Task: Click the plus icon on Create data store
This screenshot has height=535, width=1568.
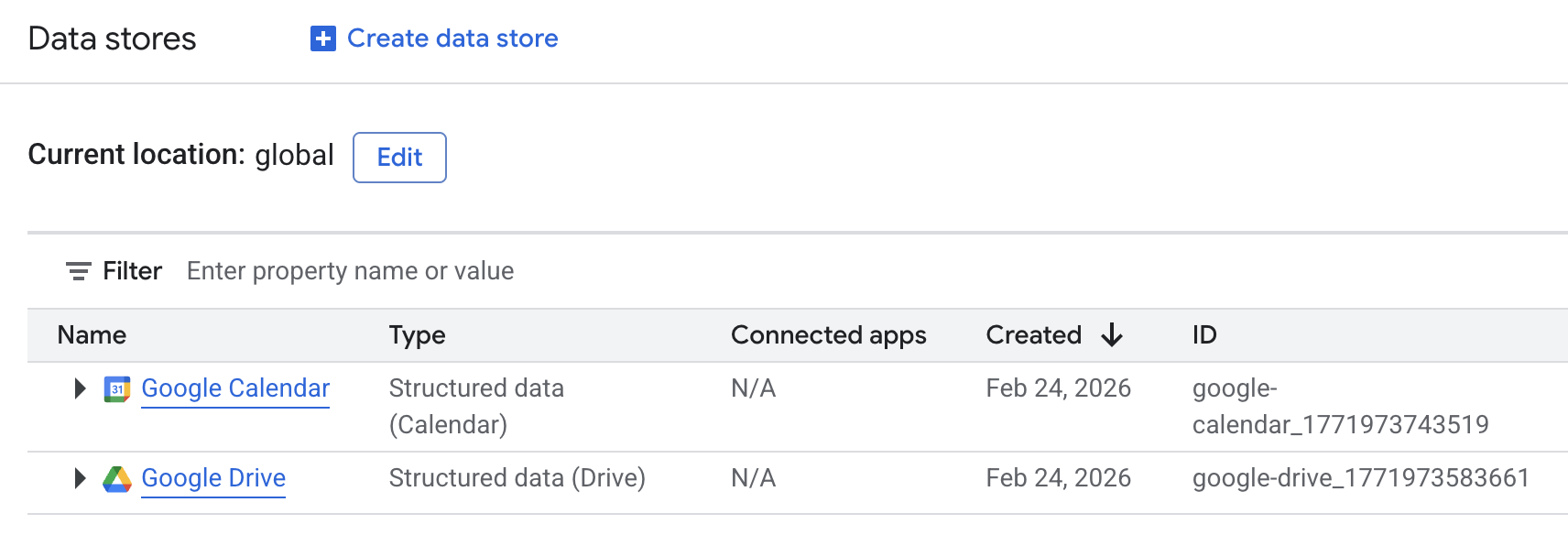Action: (321, 38)
